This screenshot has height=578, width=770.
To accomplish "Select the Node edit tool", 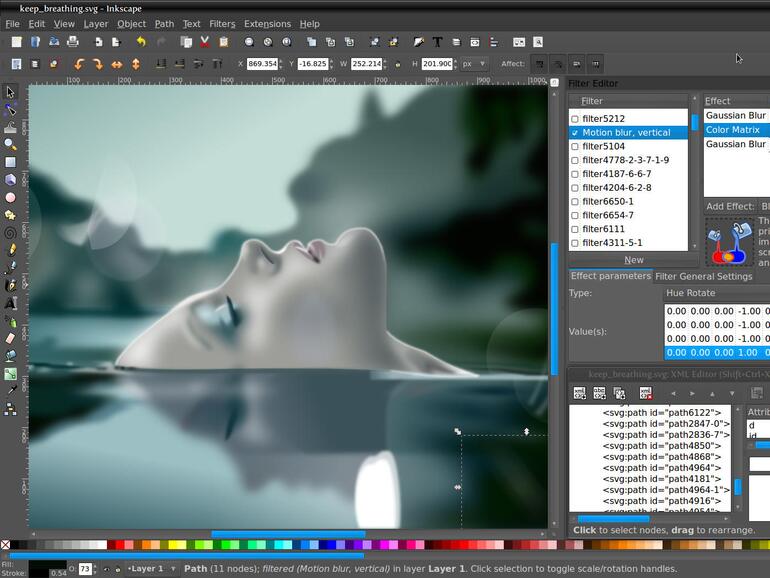I will [x=11, y=110].
